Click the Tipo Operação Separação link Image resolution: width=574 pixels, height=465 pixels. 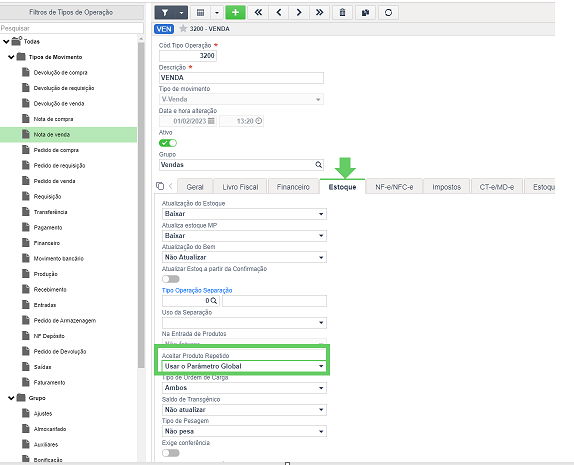(197, 290)
